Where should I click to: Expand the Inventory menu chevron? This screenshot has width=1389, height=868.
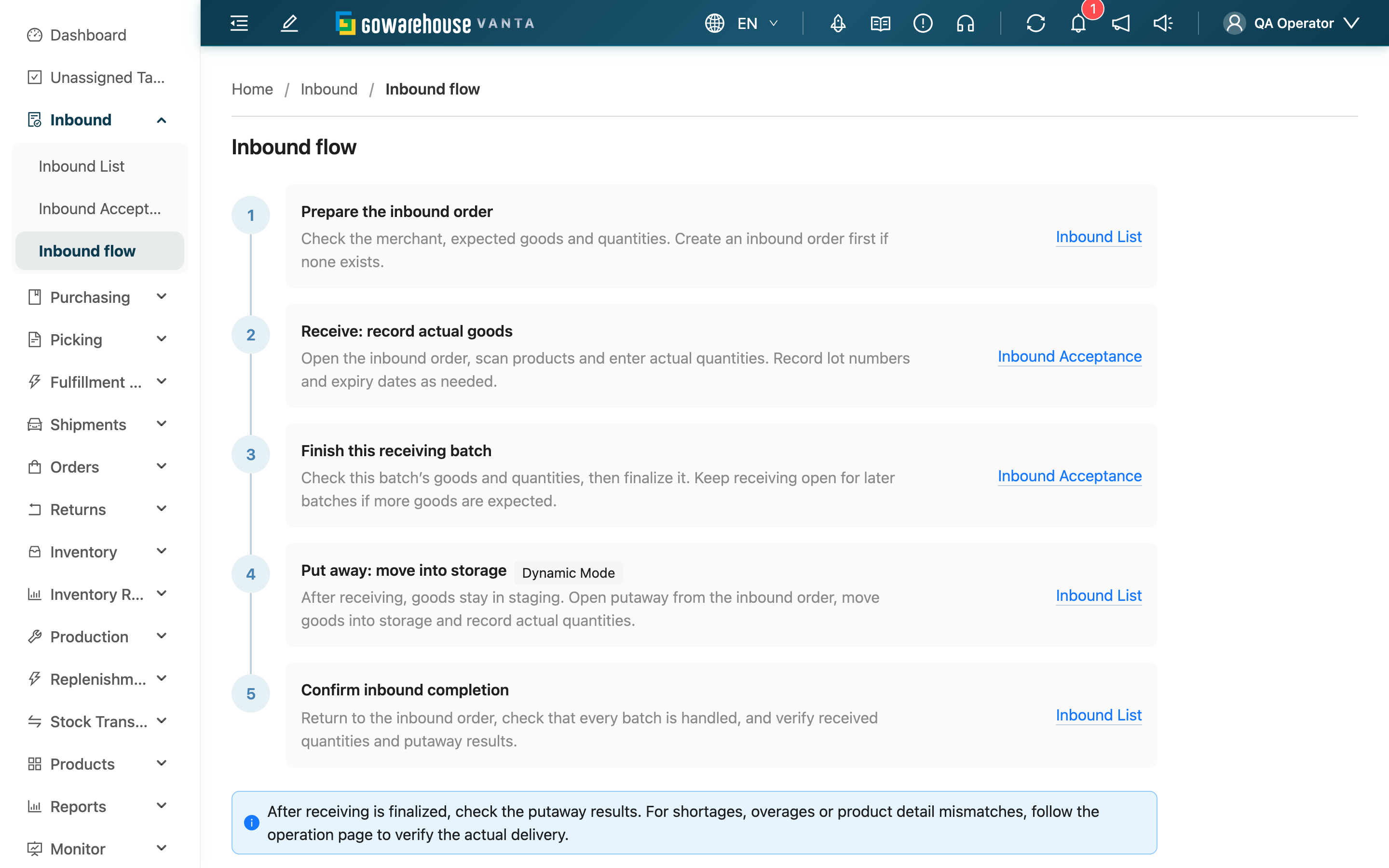click(x=161, y=552)
